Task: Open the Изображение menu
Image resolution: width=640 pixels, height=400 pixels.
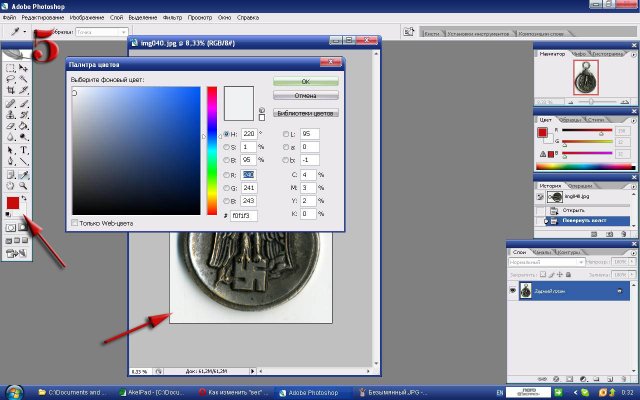Action: point(87,18)
